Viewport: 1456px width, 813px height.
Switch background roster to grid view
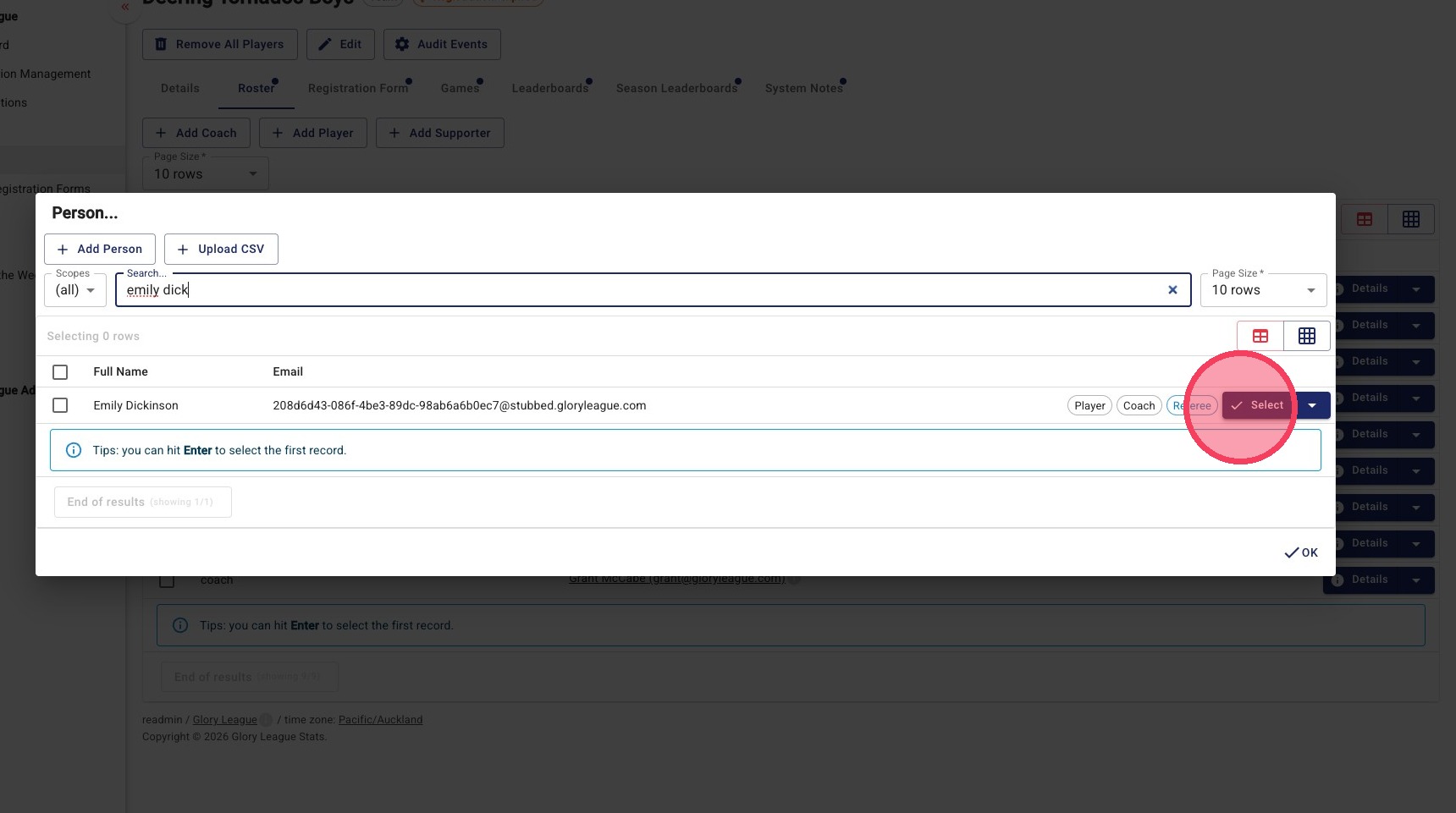click(1411, 219)
